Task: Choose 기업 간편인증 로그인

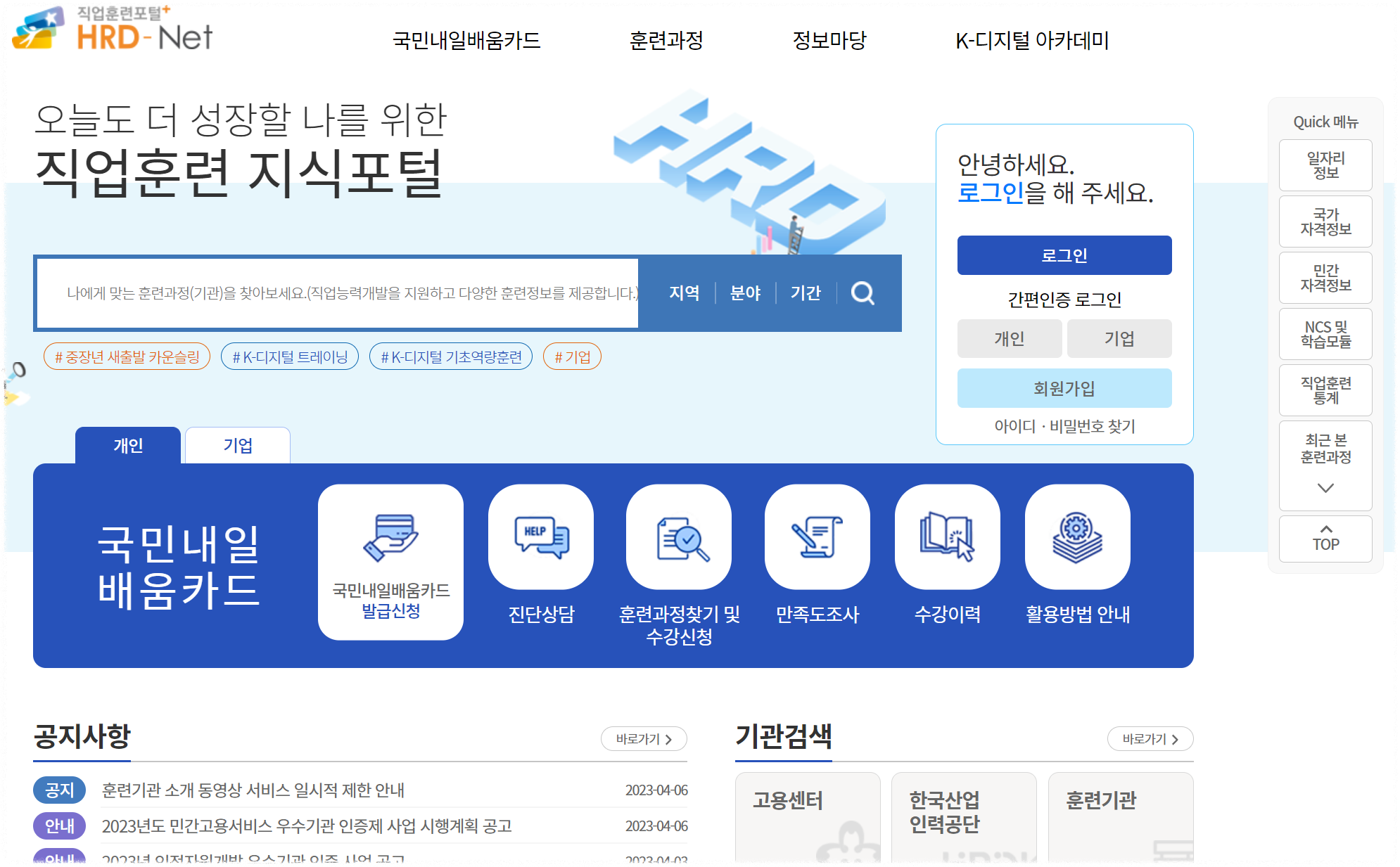Action: pos(1119,338)
